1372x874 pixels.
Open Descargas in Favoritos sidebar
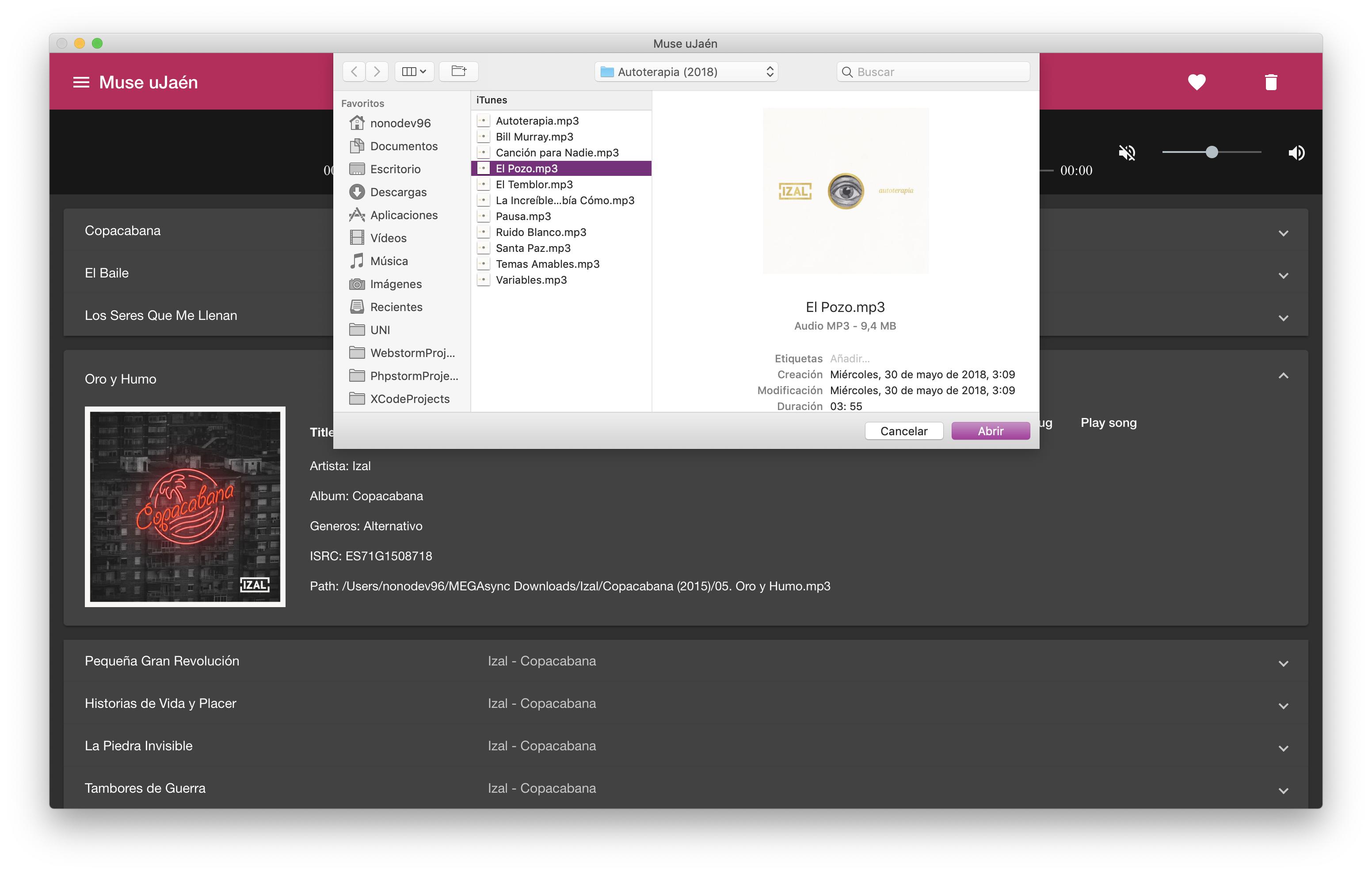[398, 192]
